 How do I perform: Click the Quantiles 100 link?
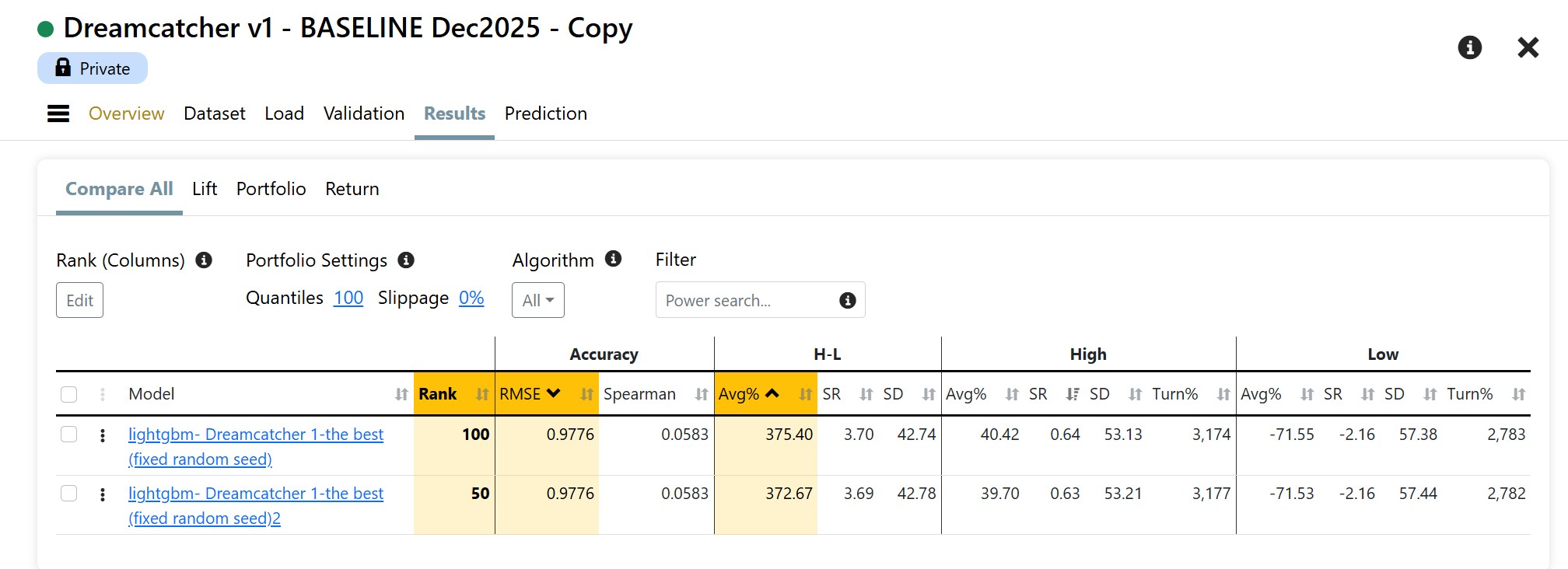point(348,298)
